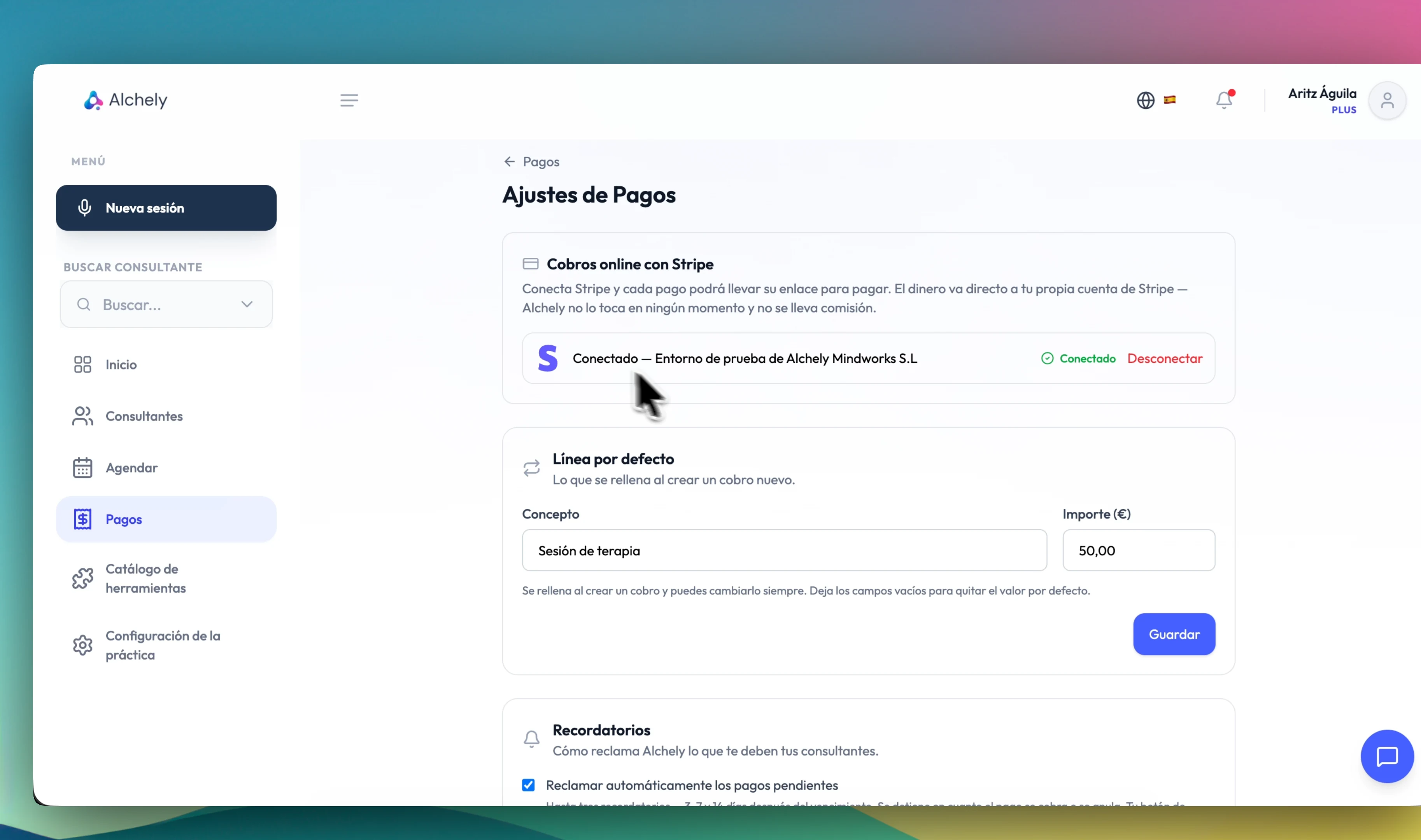Image resolution: width=1421 pixels, height=840 pixels.
Task: Click the Cobros online con Stripe title
Action: [629, 264]
